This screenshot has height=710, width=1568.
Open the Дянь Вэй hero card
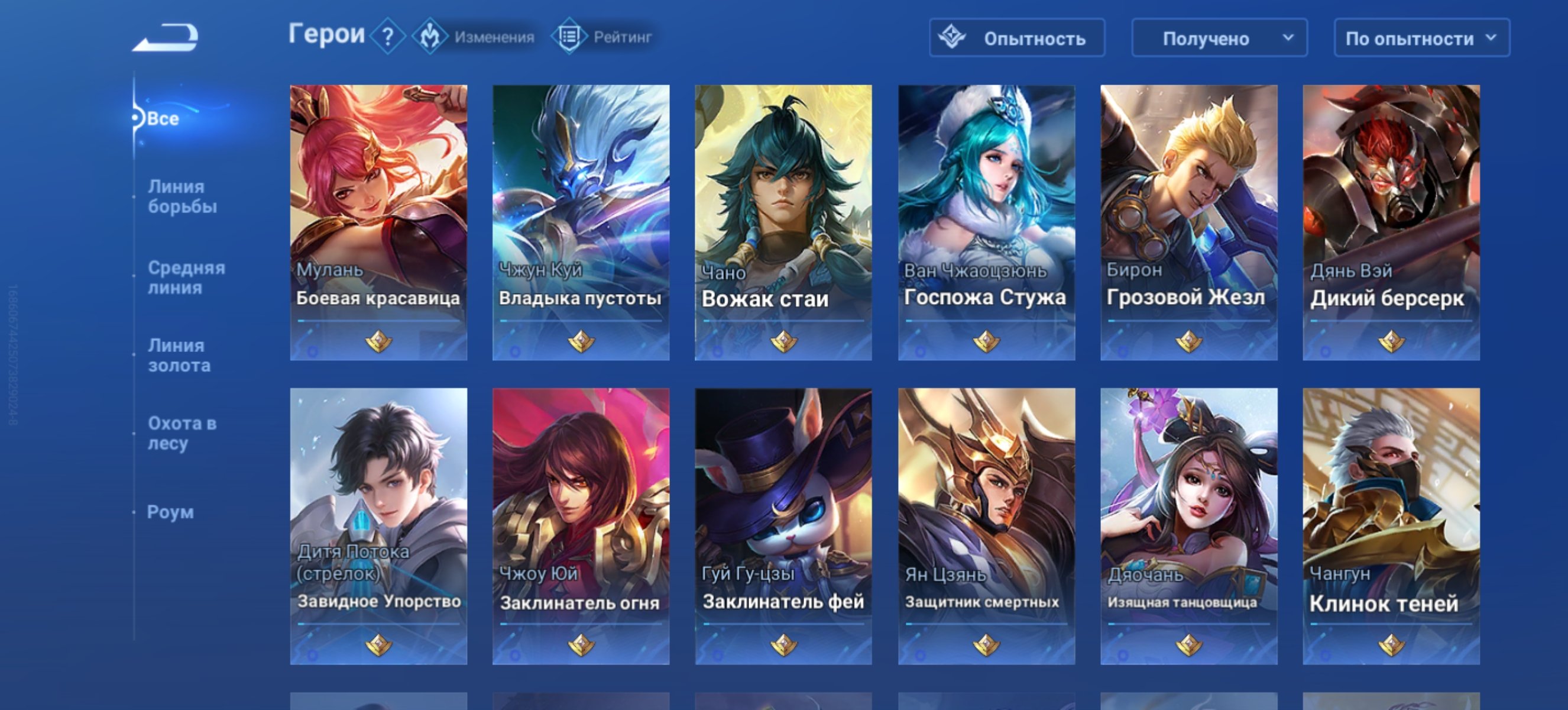pos(1391,222)
